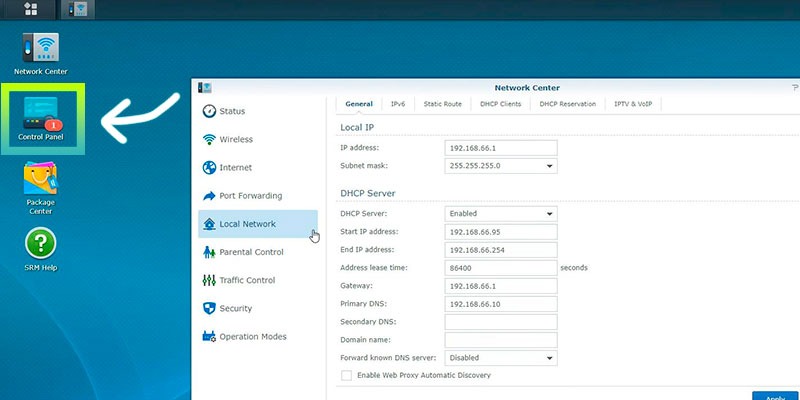The image size is (800, 400).
Task: Open the main menu grid icon
Action: [x=31, y=9]
